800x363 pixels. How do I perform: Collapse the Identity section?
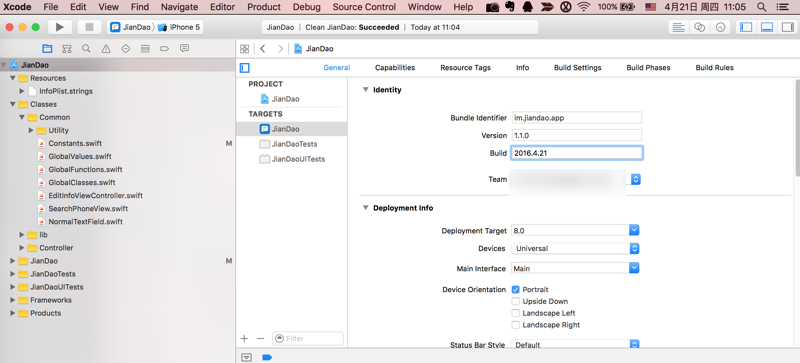pyautogui.click(x=365, y=90)
